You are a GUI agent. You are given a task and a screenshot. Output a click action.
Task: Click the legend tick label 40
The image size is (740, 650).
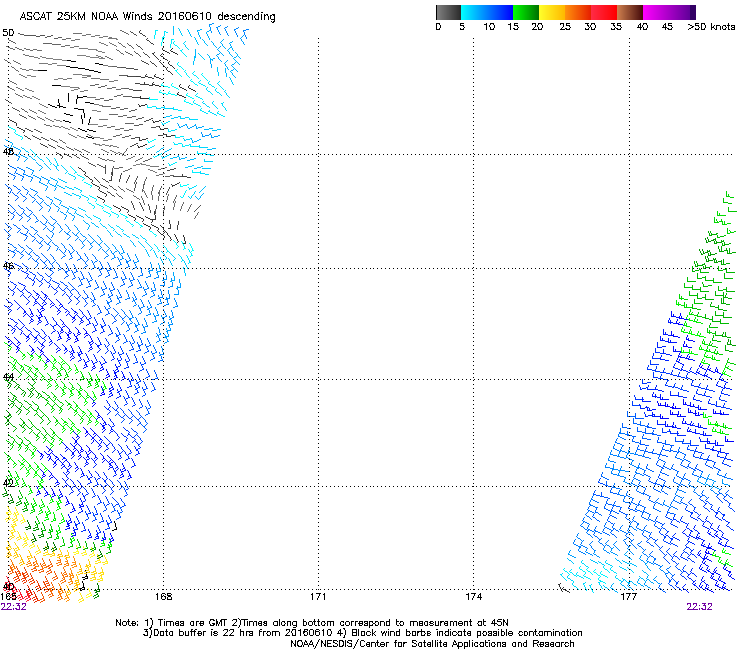[x=642, y=27]
